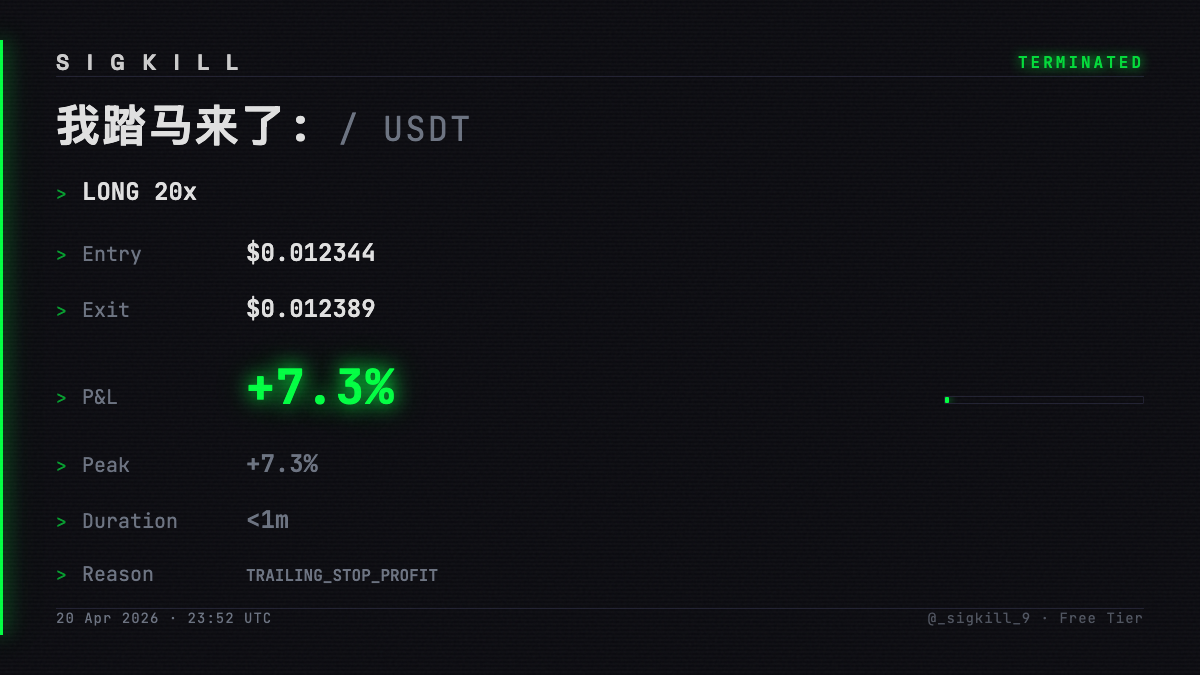Click the arrow beside LONG 20x

click(61, 194)
